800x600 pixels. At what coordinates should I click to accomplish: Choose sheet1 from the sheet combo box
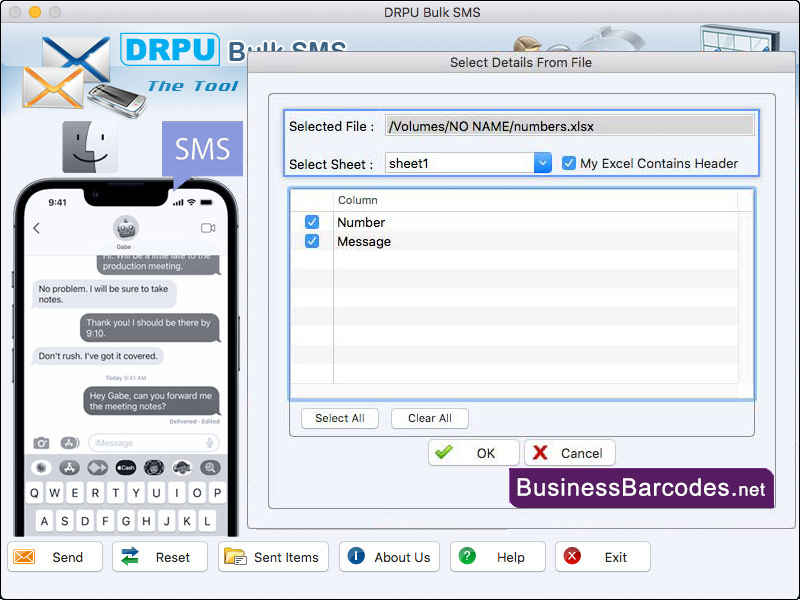pos(450,164)
